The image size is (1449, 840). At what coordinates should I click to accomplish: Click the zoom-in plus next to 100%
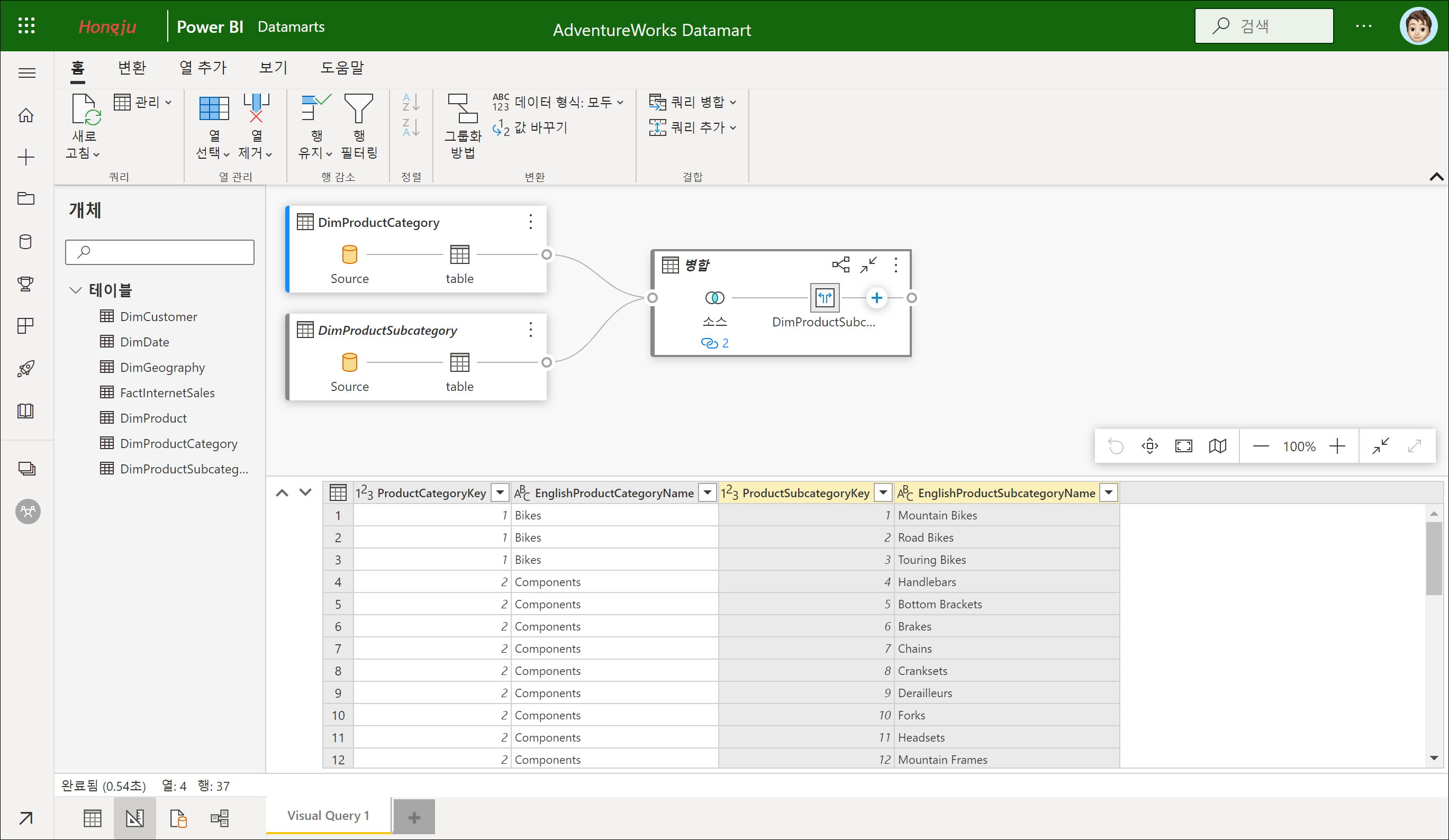[1337, 446]
